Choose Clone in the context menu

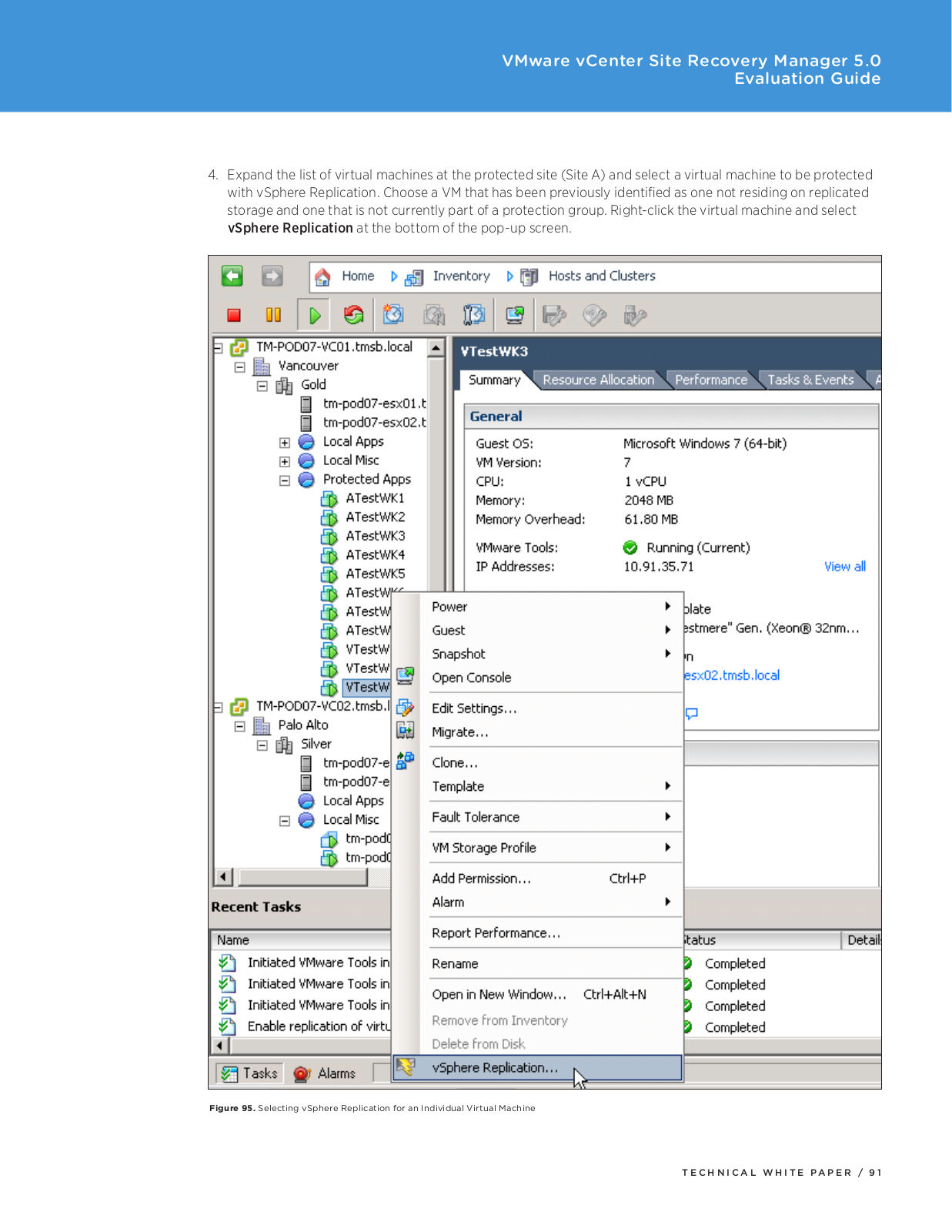point(537,763)
